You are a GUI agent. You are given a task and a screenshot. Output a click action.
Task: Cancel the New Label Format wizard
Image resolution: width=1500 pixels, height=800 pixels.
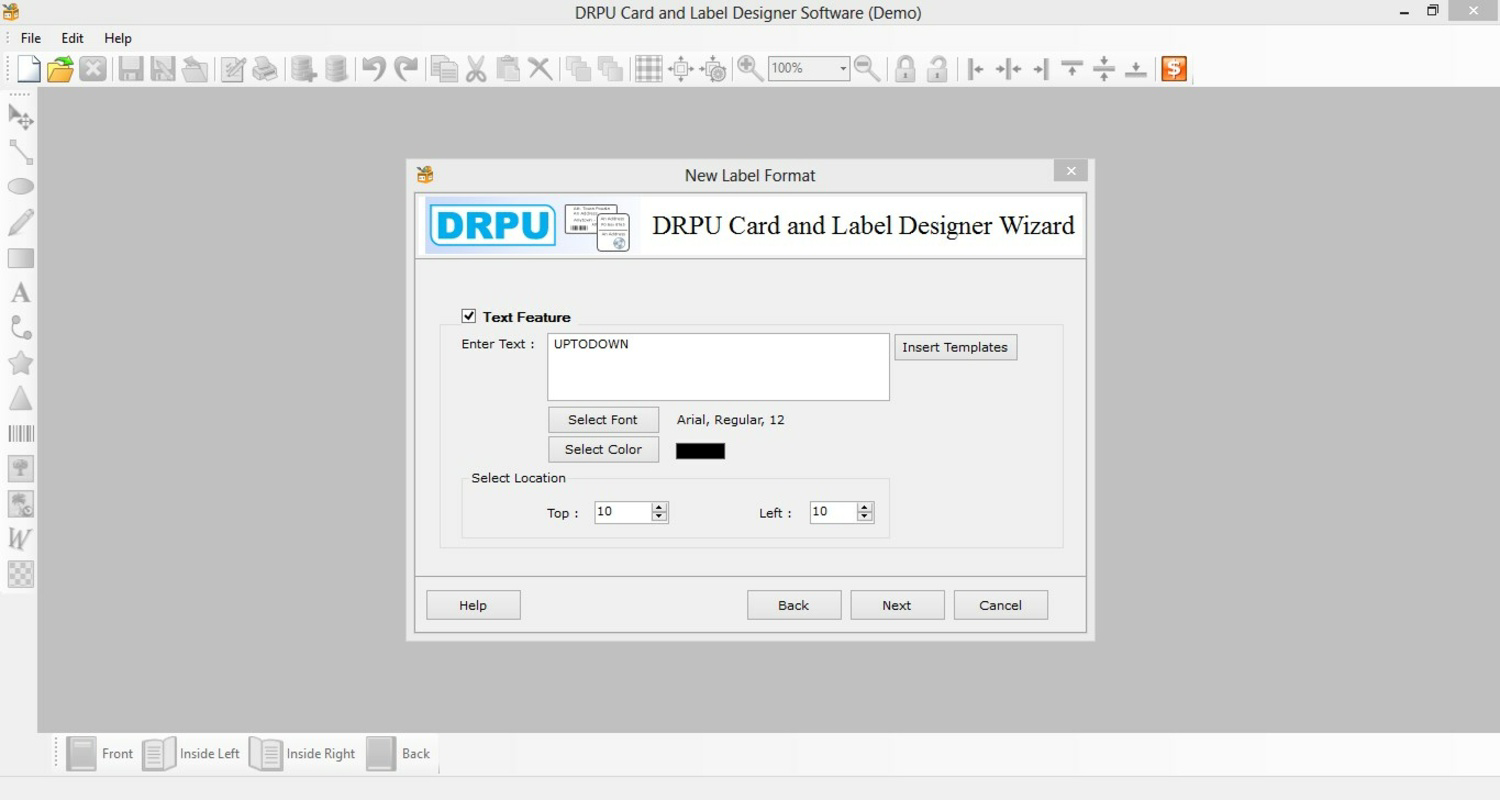coord(1000,605)
